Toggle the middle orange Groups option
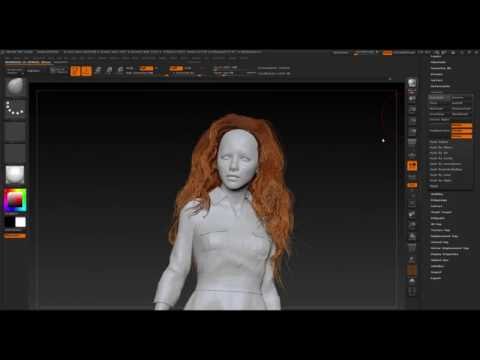The width and height of the screenshot is (480, 360). pos(461,131)
